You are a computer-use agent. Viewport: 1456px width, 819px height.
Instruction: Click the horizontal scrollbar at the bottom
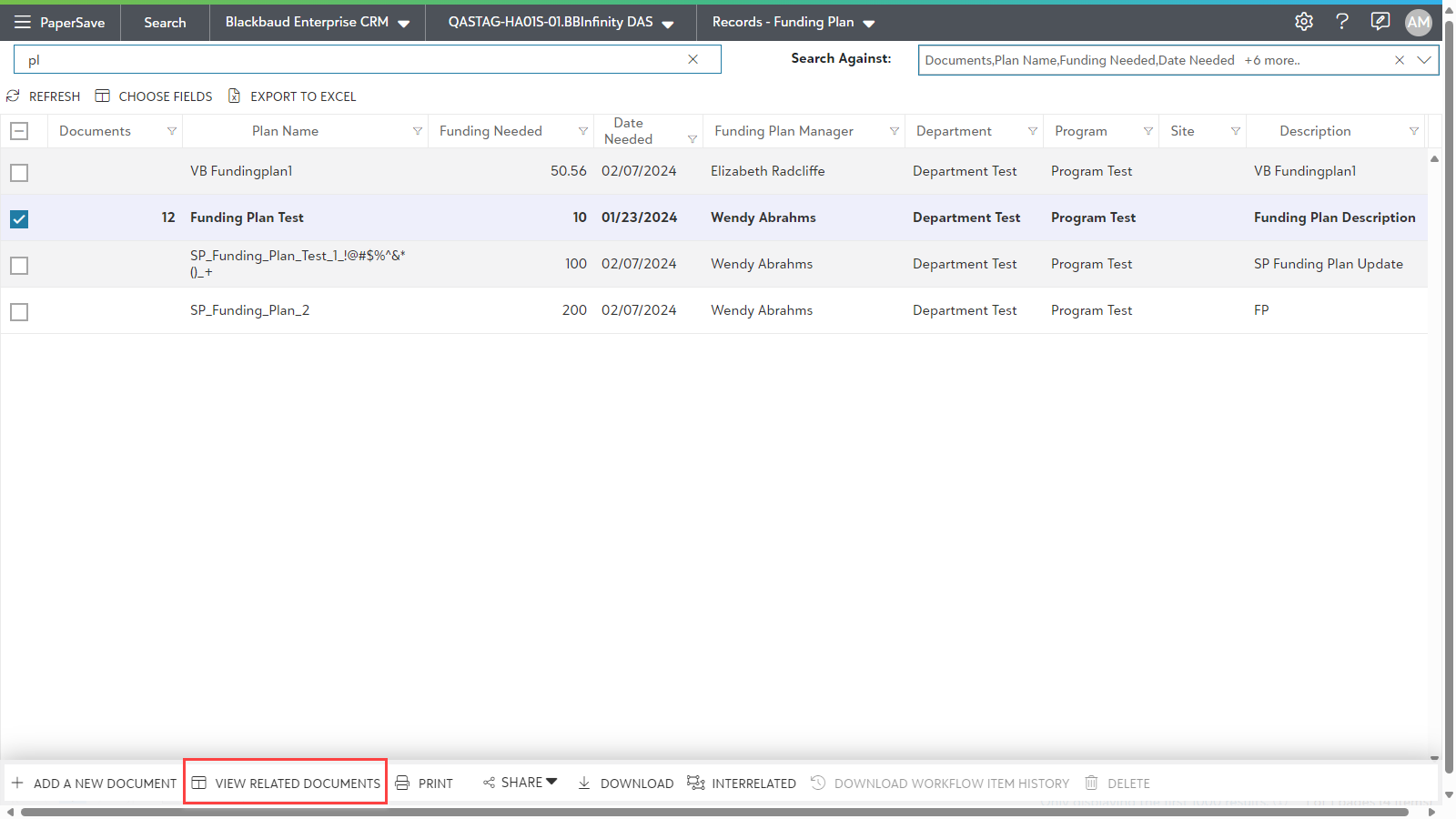pyautogui.click(x=714, y=812)
